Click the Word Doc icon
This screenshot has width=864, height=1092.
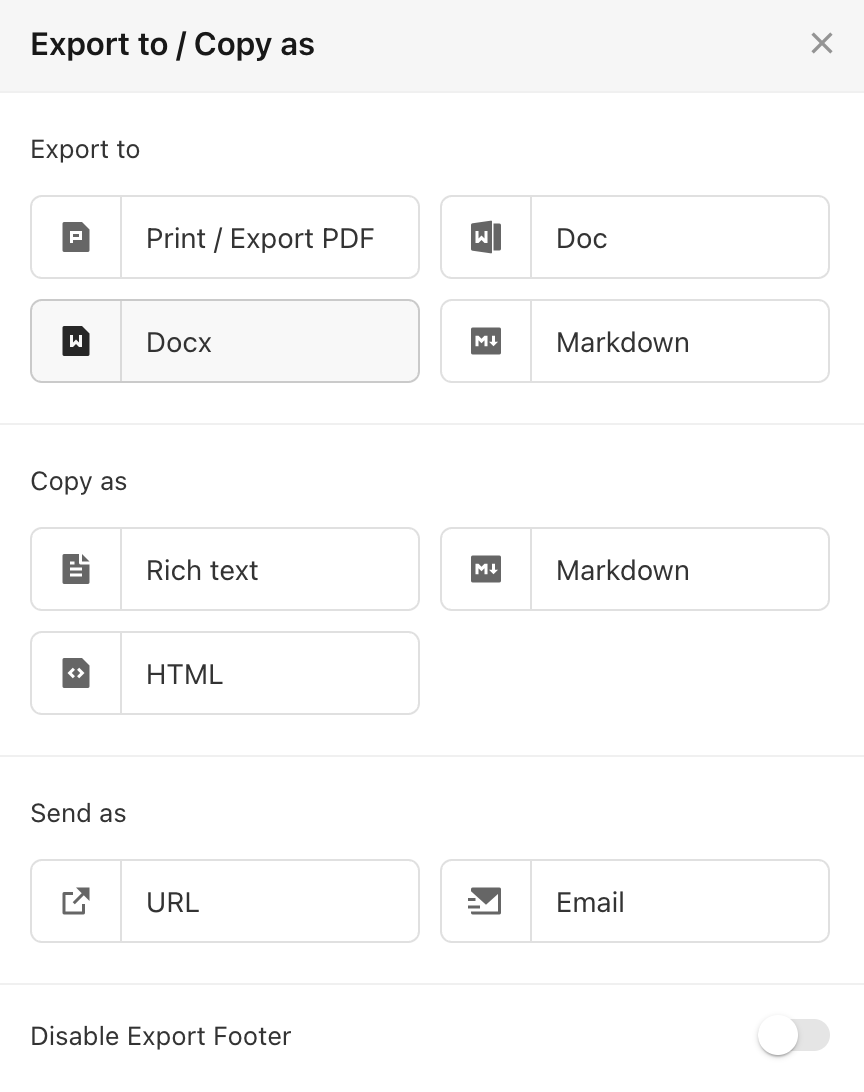point(486,237)
